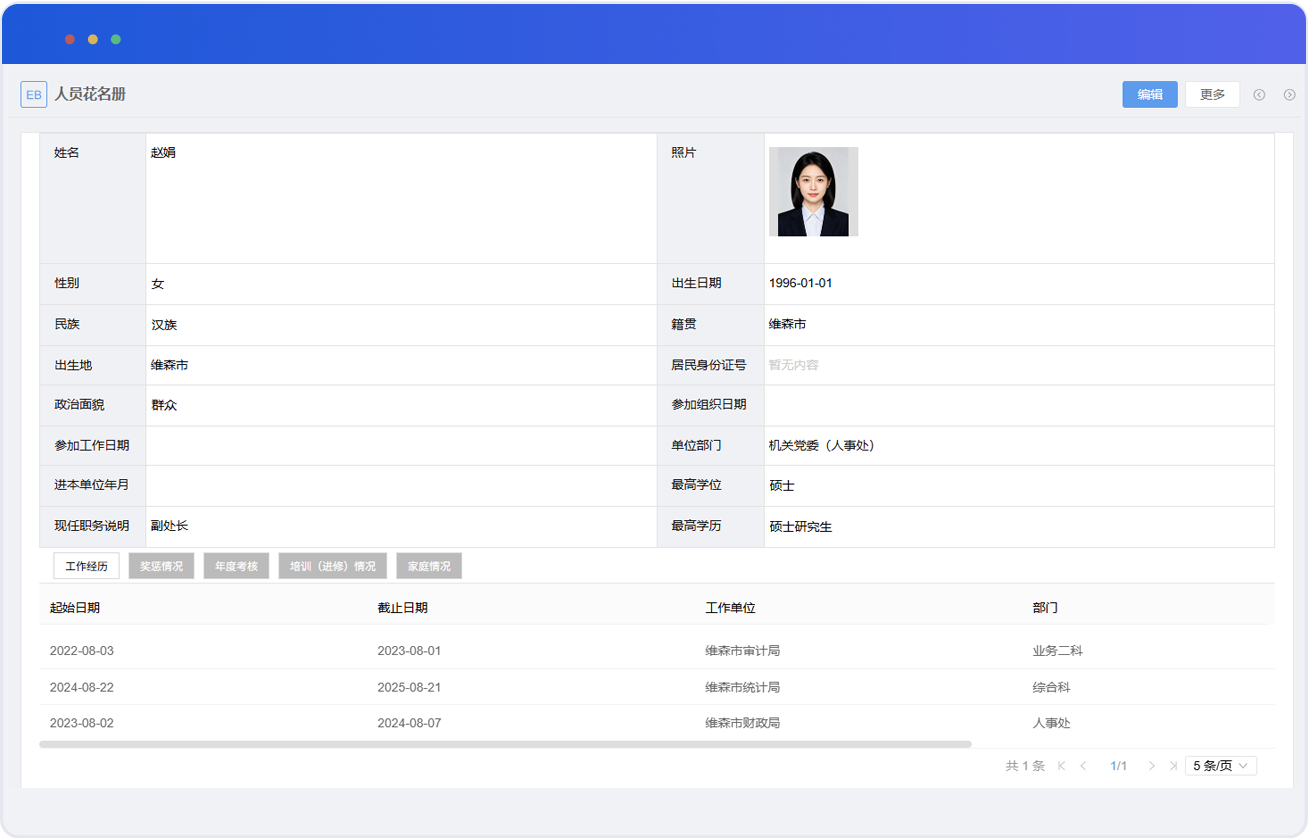Image resolution: width=1308 pixels, height=838 pixels.
Task: Open the 年度考核 tab
Action: (x=236, y=566)
